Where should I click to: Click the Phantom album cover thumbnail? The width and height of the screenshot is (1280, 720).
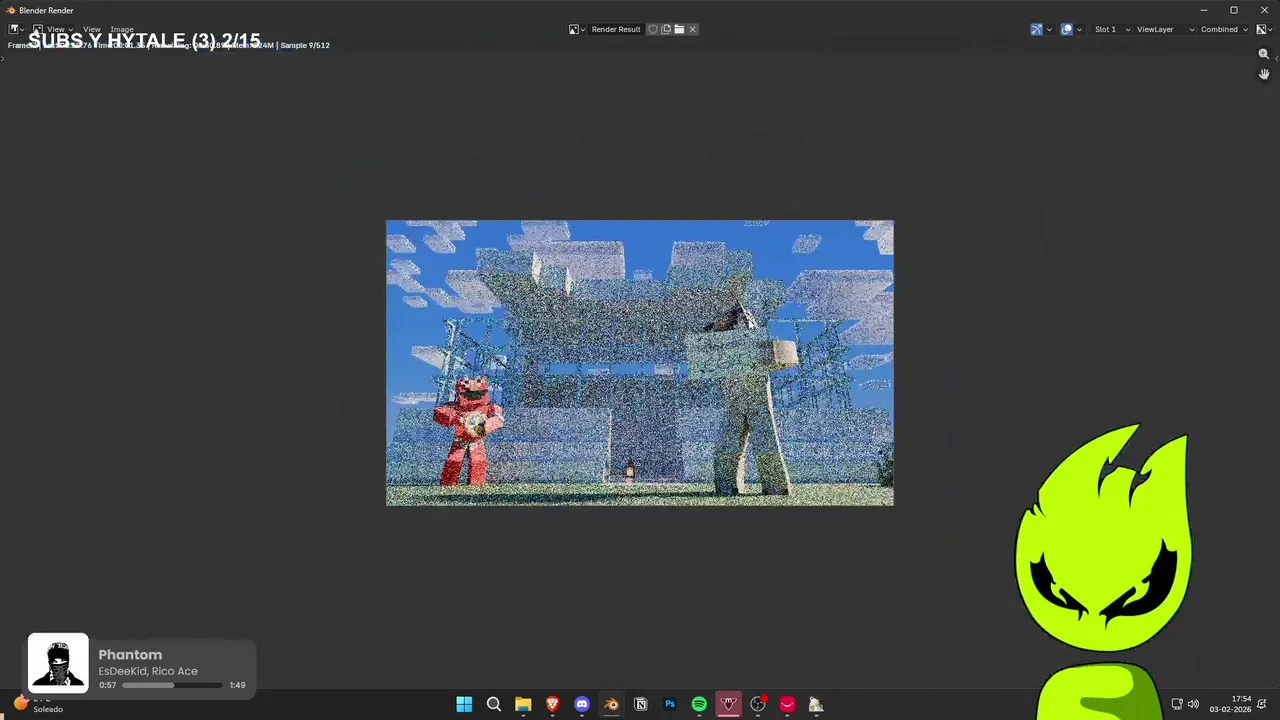pyautogui.click(x=58, y=663)
